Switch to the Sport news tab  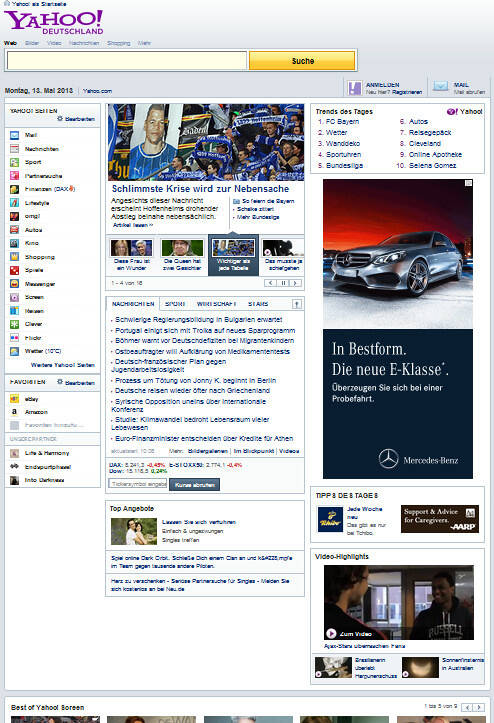175,304
